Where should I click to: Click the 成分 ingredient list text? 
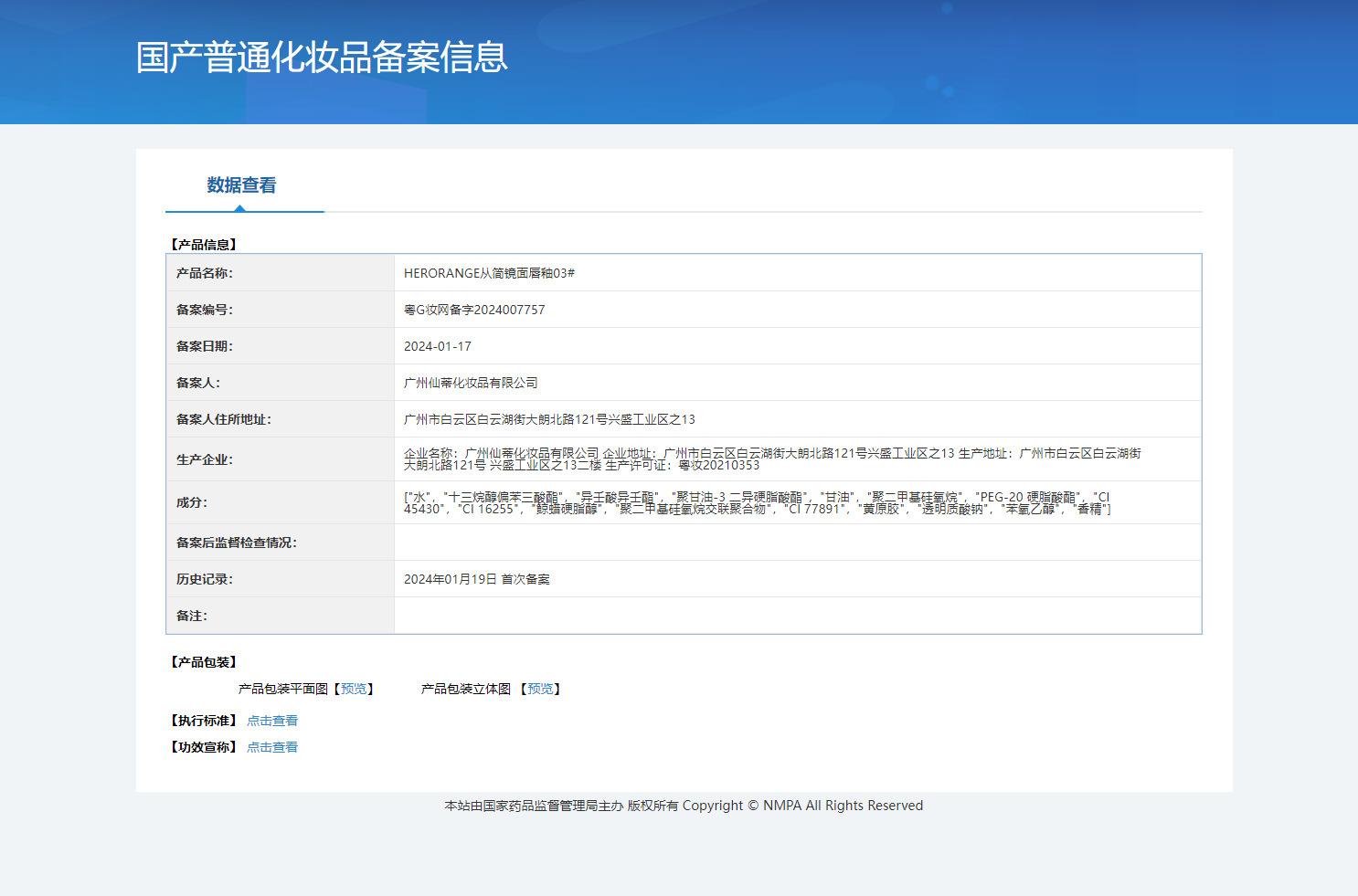click(758, 503)
